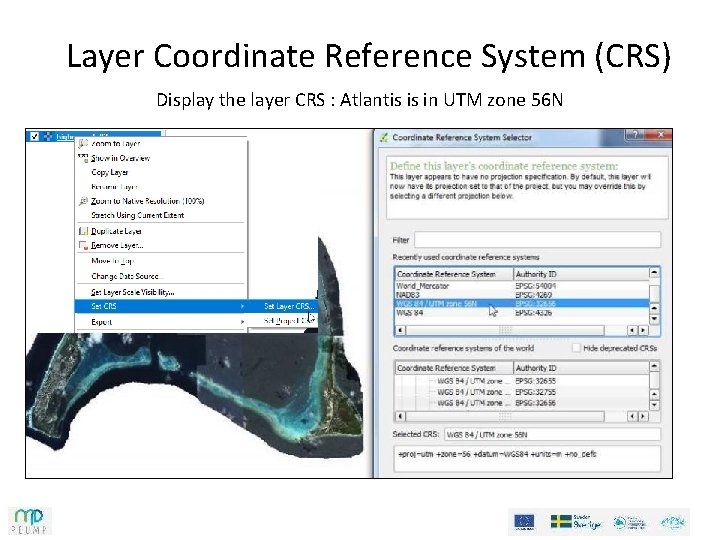The width and height of the screenshot is (720, 540).
Task: Select Copy Layer in context menu
Action: coord(161,172)
